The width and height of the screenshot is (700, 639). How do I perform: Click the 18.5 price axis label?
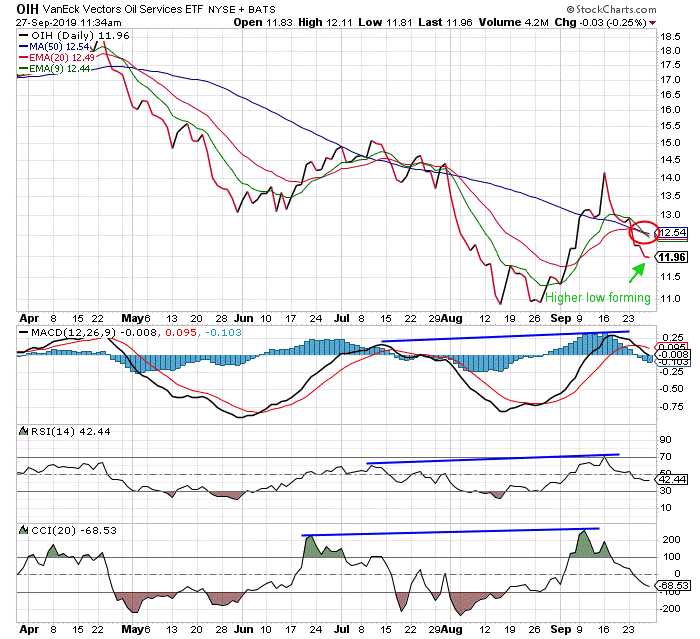coord(670,37)
